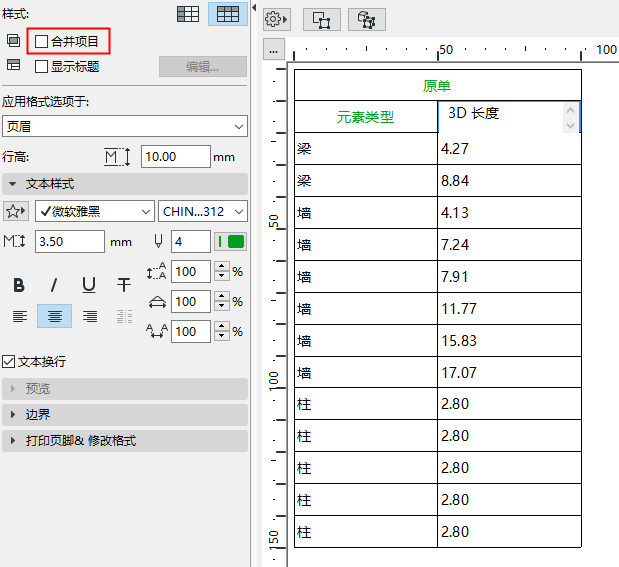Open the 页眉 format options dropdown
The image size is (619, 567).
(x=125, y=126)
